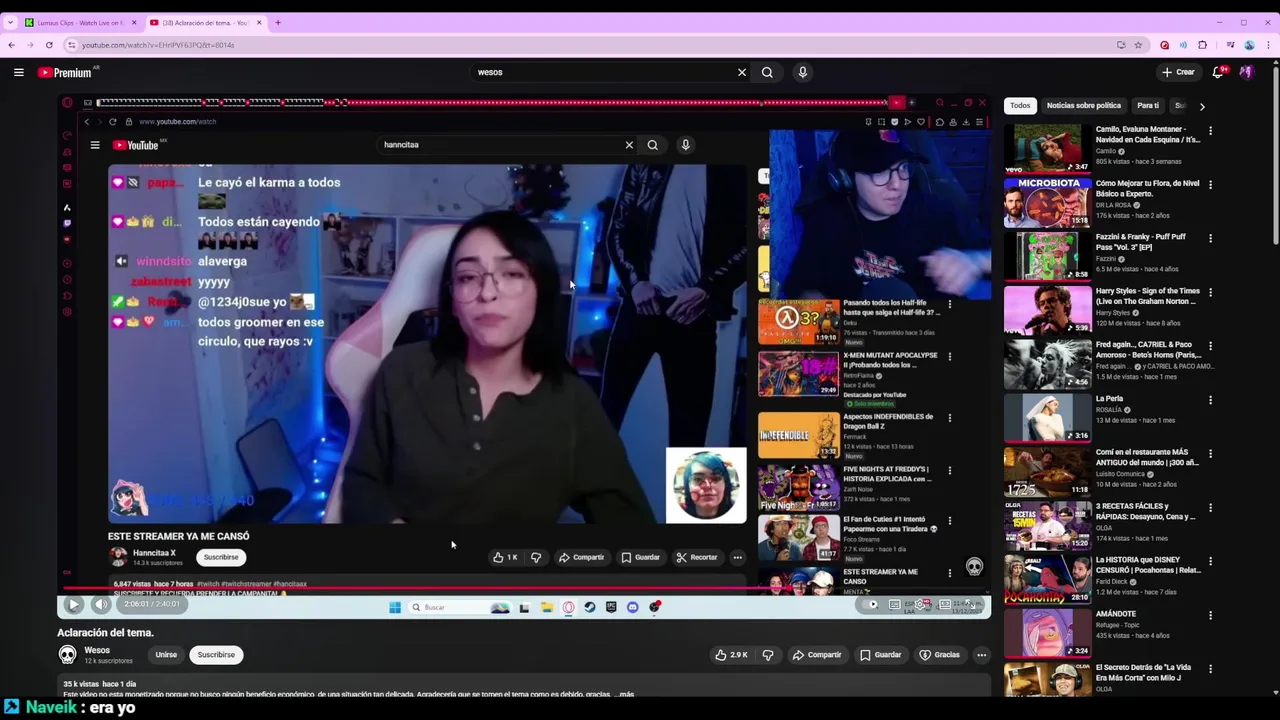This screenshot has width=1280, height=720.
Task: Switch the video to miniplayer
Action: [x=945, y=605]
